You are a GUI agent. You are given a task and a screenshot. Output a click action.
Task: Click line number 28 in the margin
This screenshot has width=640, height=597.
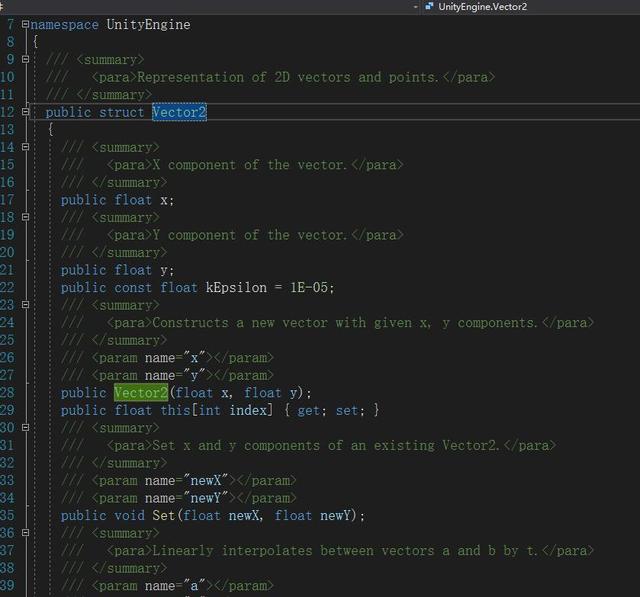(7, 393)
